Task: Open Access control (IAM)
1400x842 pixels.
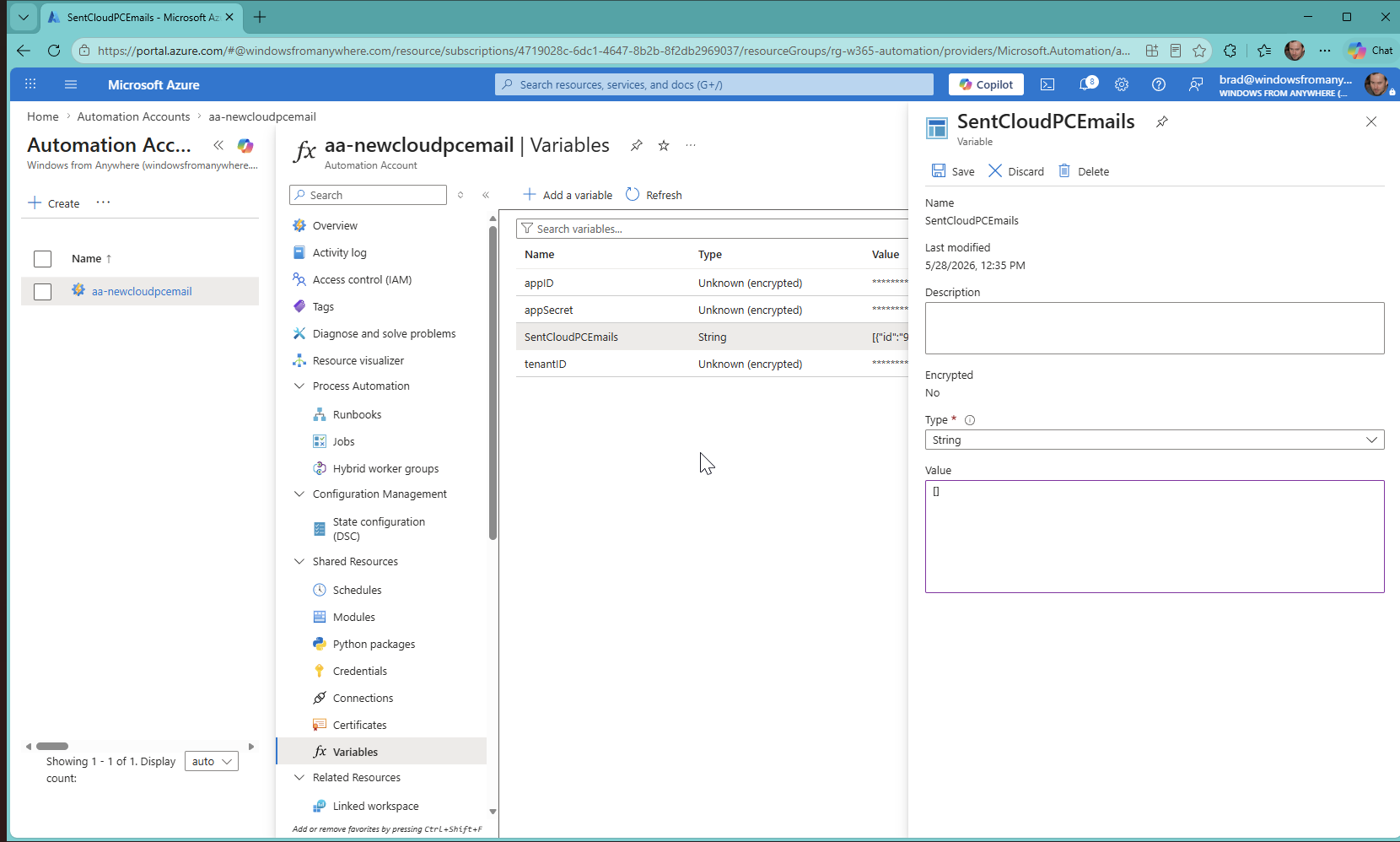Action: (362, 279)
